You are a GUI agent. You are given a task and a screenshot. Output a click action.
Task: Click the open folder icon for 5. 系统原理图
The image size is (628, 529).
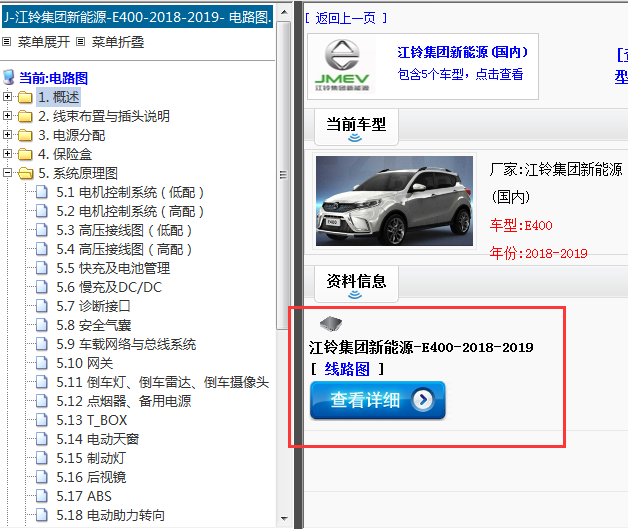click(x=26, y=173)
